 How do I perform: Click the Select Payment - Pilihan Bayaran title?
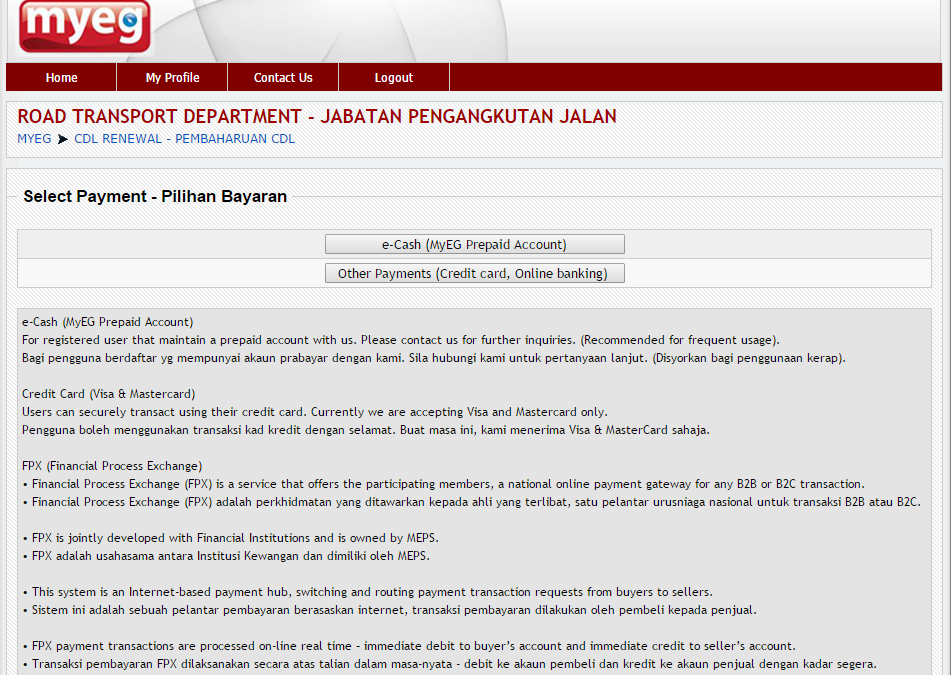(155, 196)
